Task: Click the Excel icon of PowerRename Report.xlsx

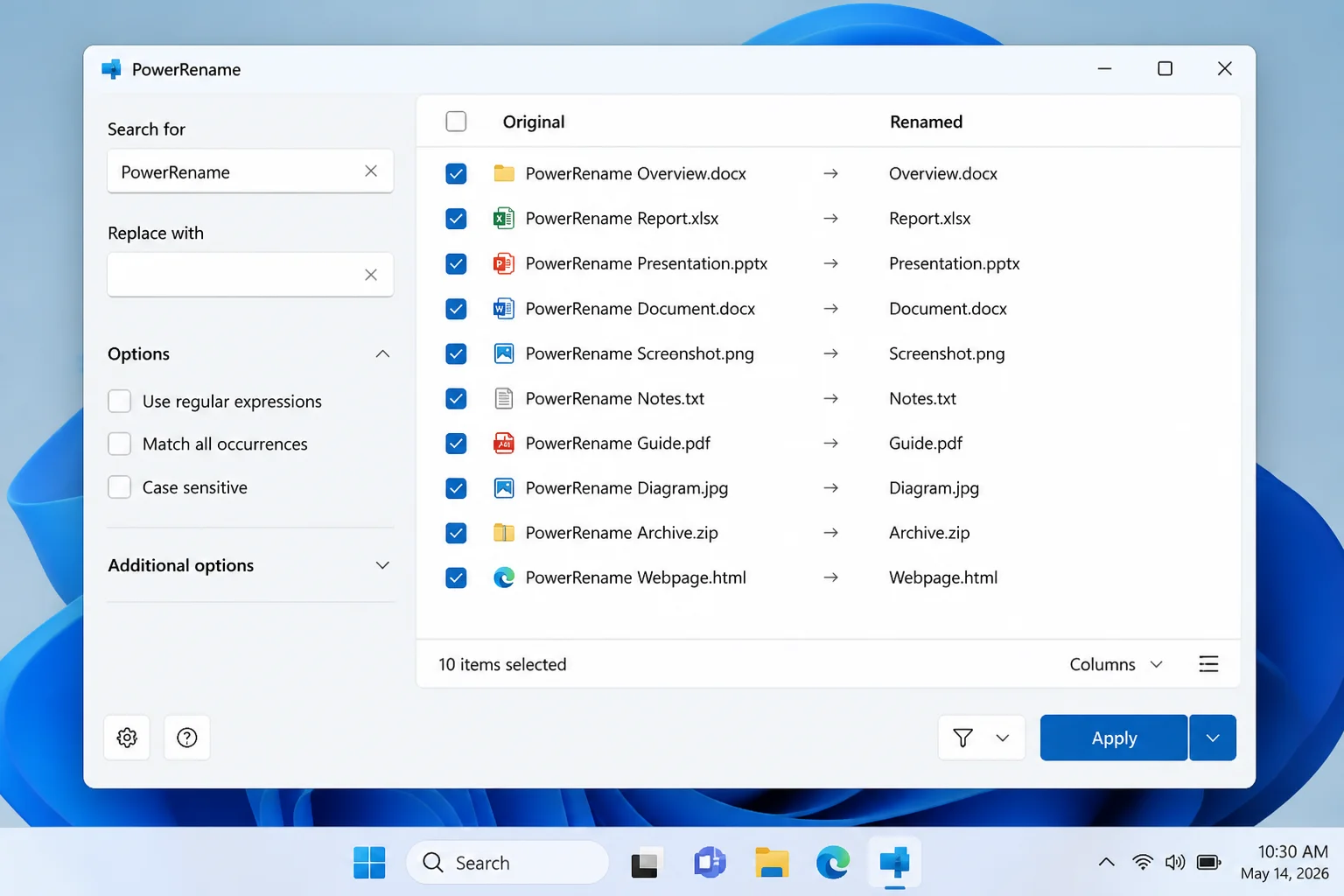Action: click(x=504, y=218)
